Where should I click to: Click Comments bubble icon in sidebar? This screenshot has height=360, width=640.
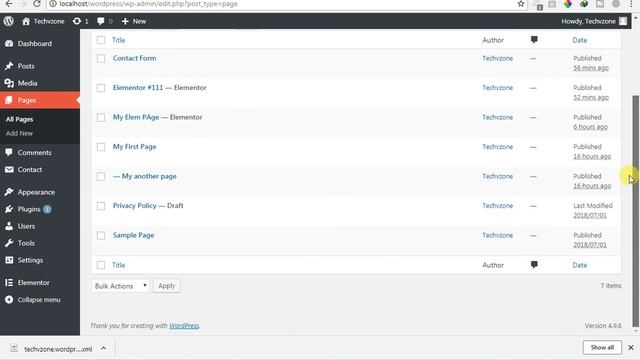point(9,152)
